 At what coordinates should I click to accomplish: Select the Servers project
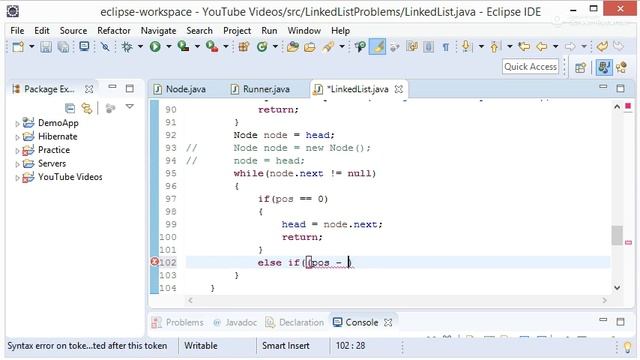(52, 163)
